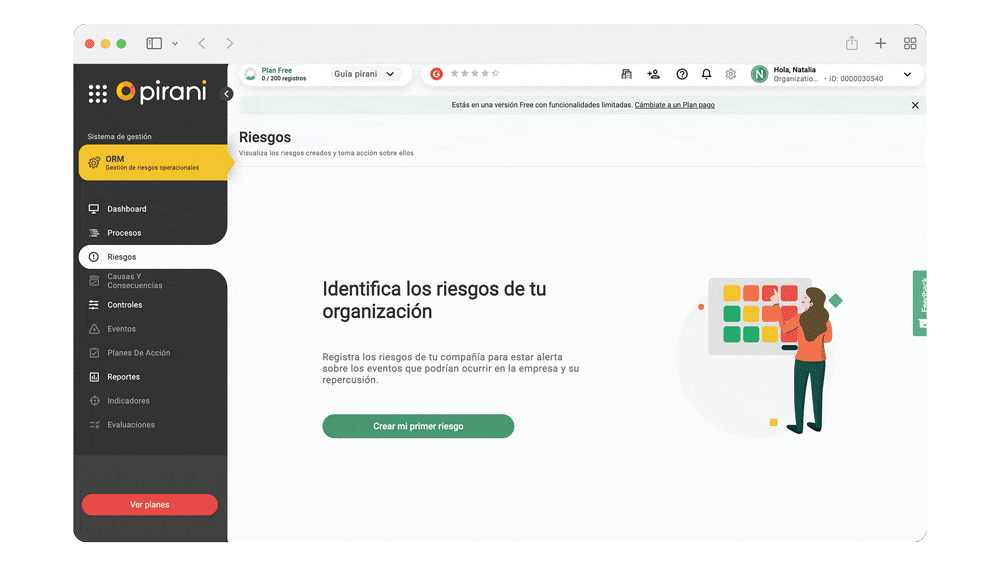Open the apps grid menu beside Pirani logo

point(97,94)
